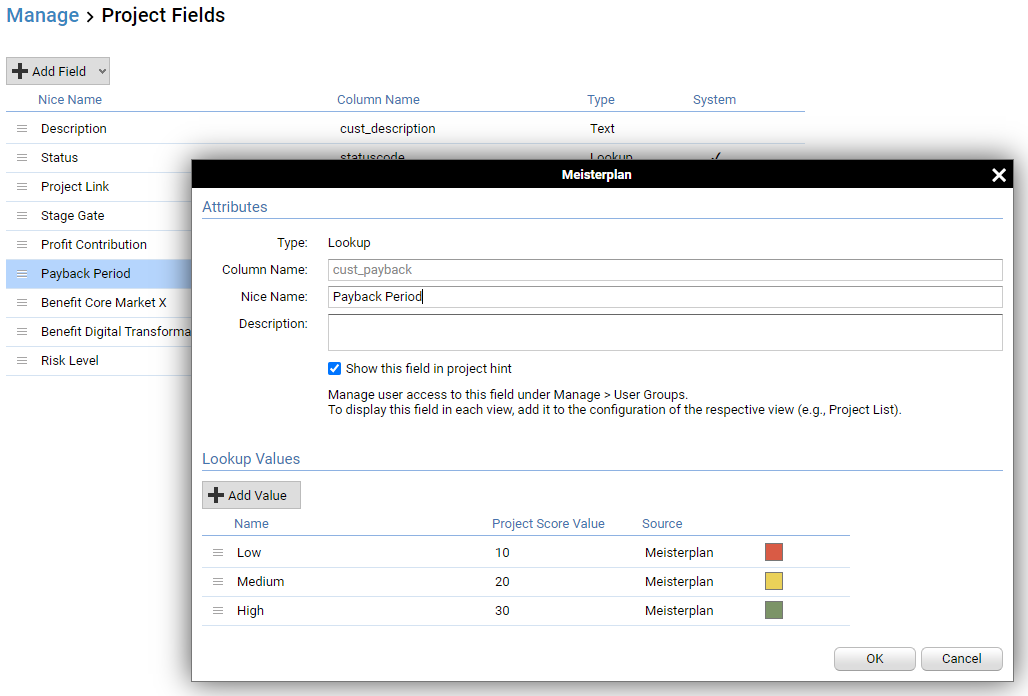Click the drag handle of the Medium value
The width and height of the screenshot is (1028, 696).
218,581
